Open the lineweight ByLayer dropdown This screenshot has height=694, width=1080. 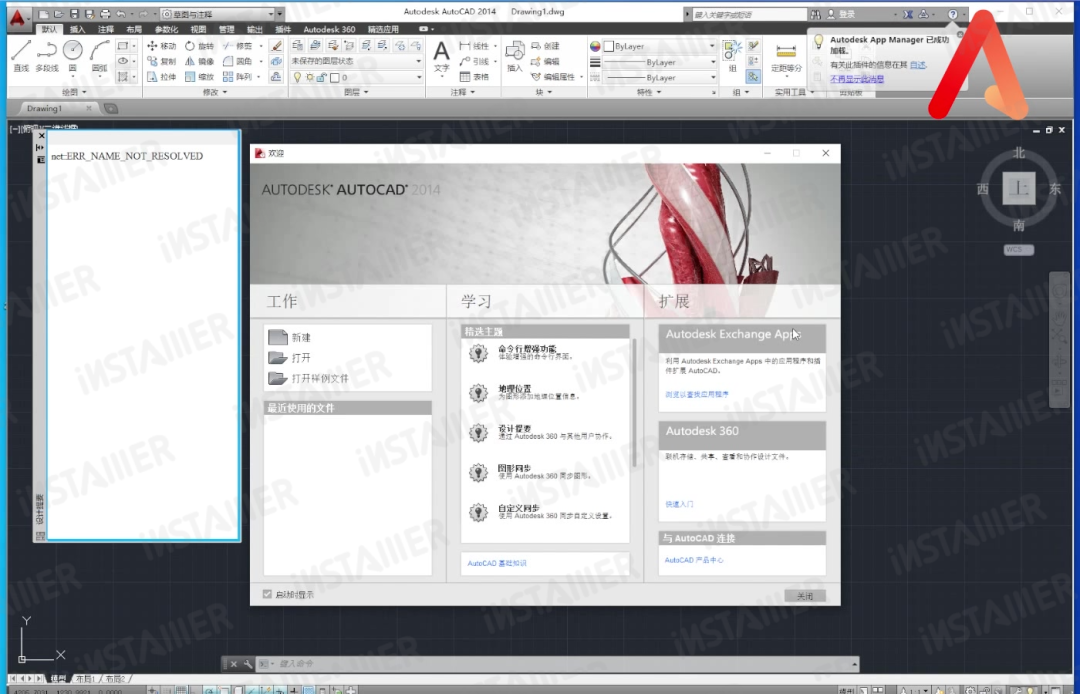tap(660, 62)
